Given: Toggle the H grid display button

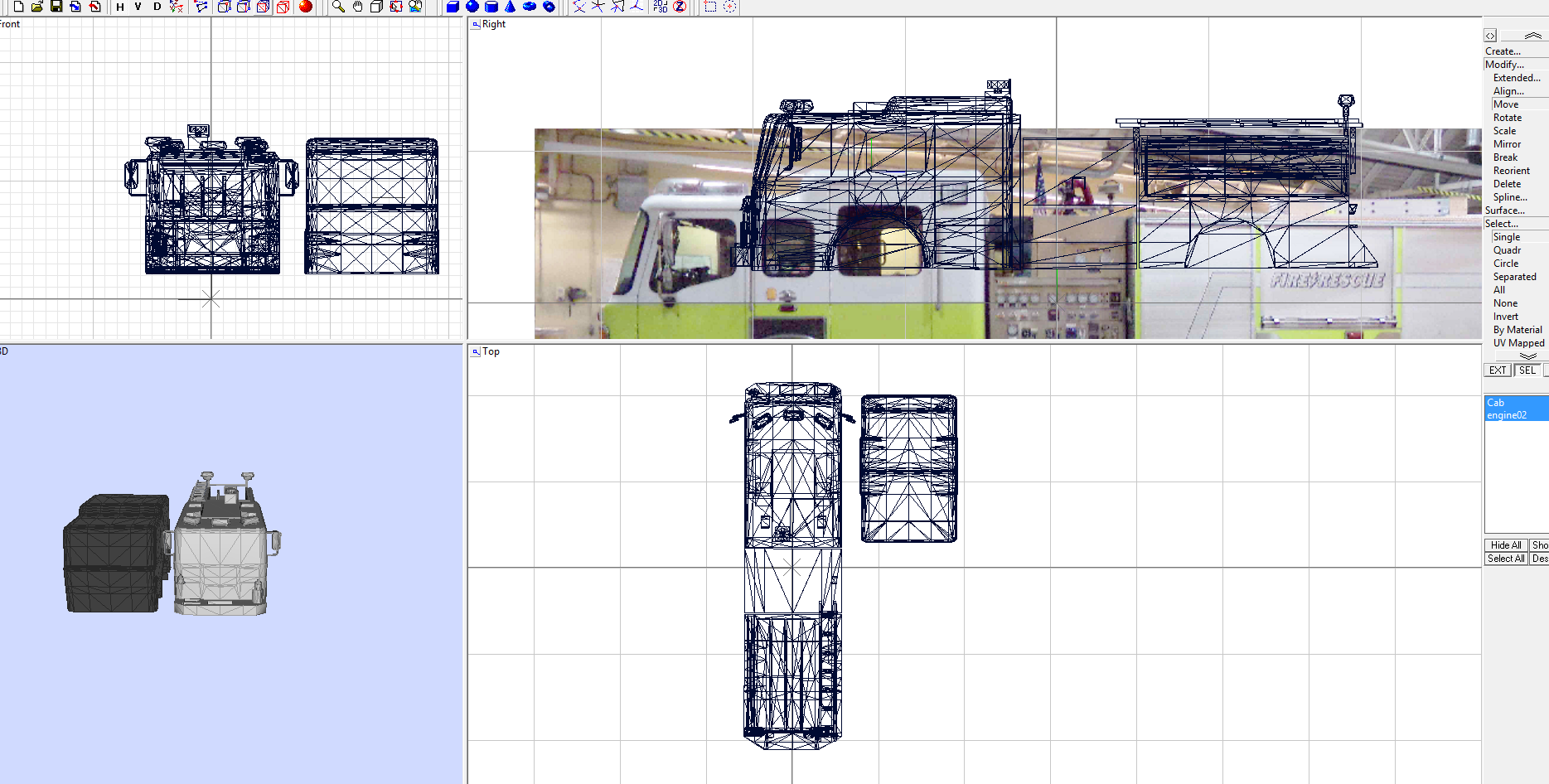Looking at the screenshot, I should click(119, 7).
